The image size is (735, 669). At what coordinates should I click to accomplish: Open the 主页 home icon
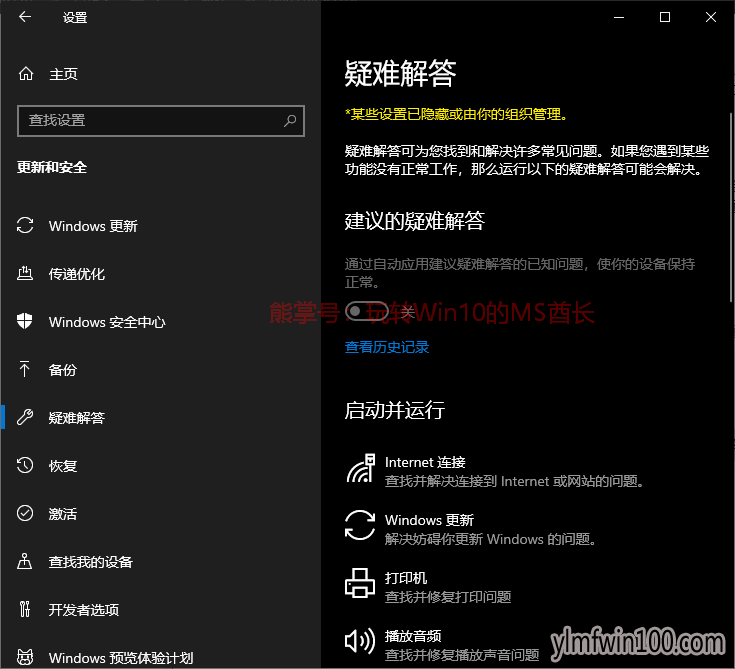click(x=26, y=74)
